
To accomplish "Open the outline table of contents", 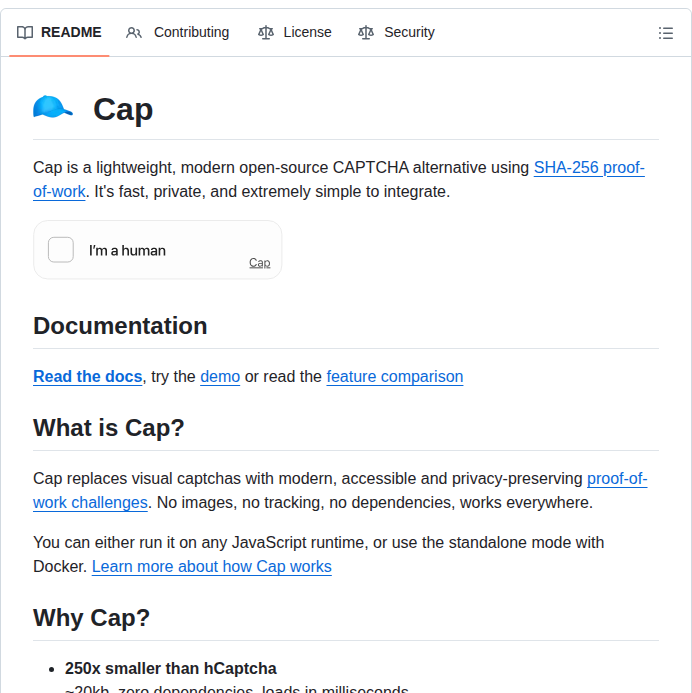I will (x=665, y=33).
